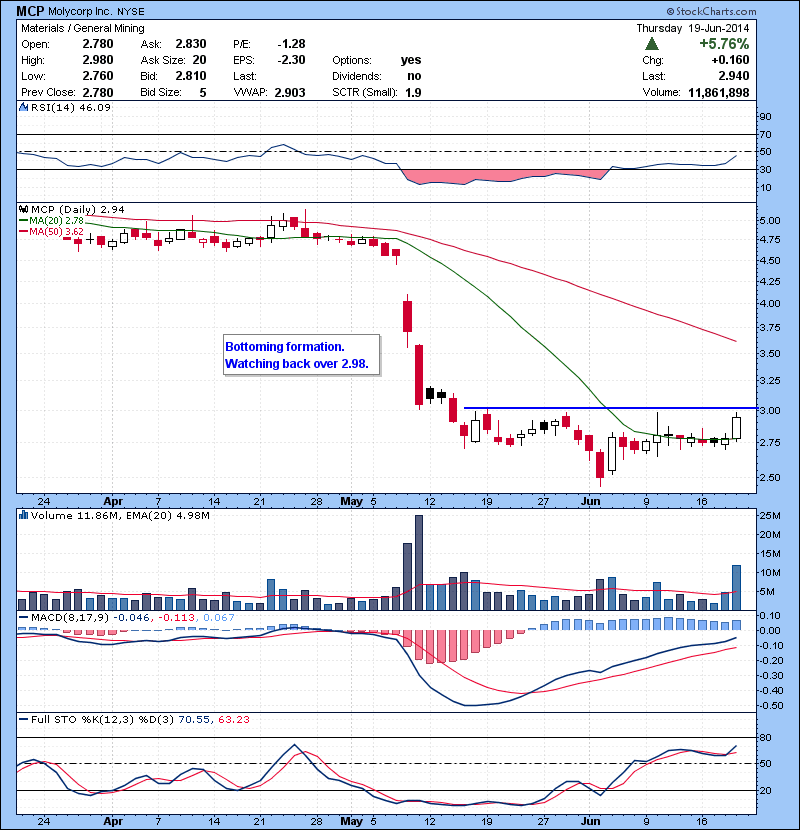Click the EPS value -2.30
The image size is (800, 830).
[292, 60]
